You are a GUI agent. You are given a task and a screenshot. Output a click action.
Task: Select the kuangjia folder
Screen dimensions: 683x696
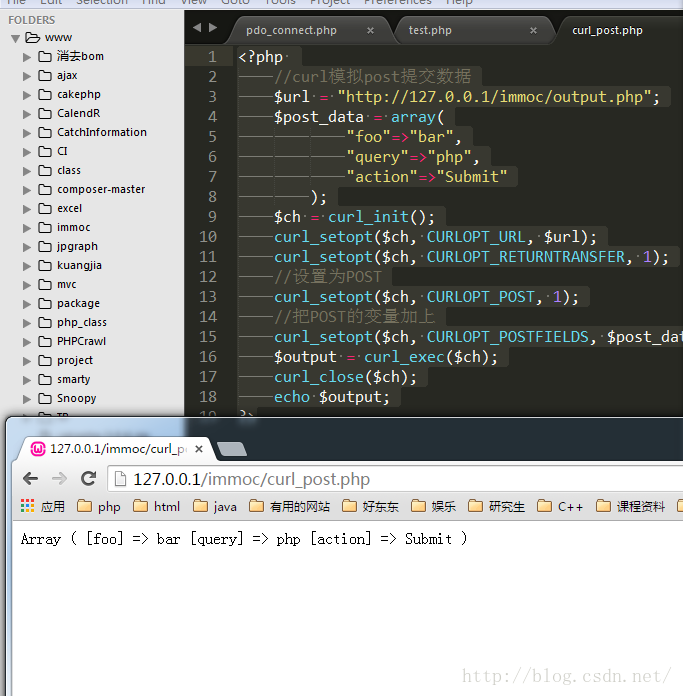coord(79,266)
